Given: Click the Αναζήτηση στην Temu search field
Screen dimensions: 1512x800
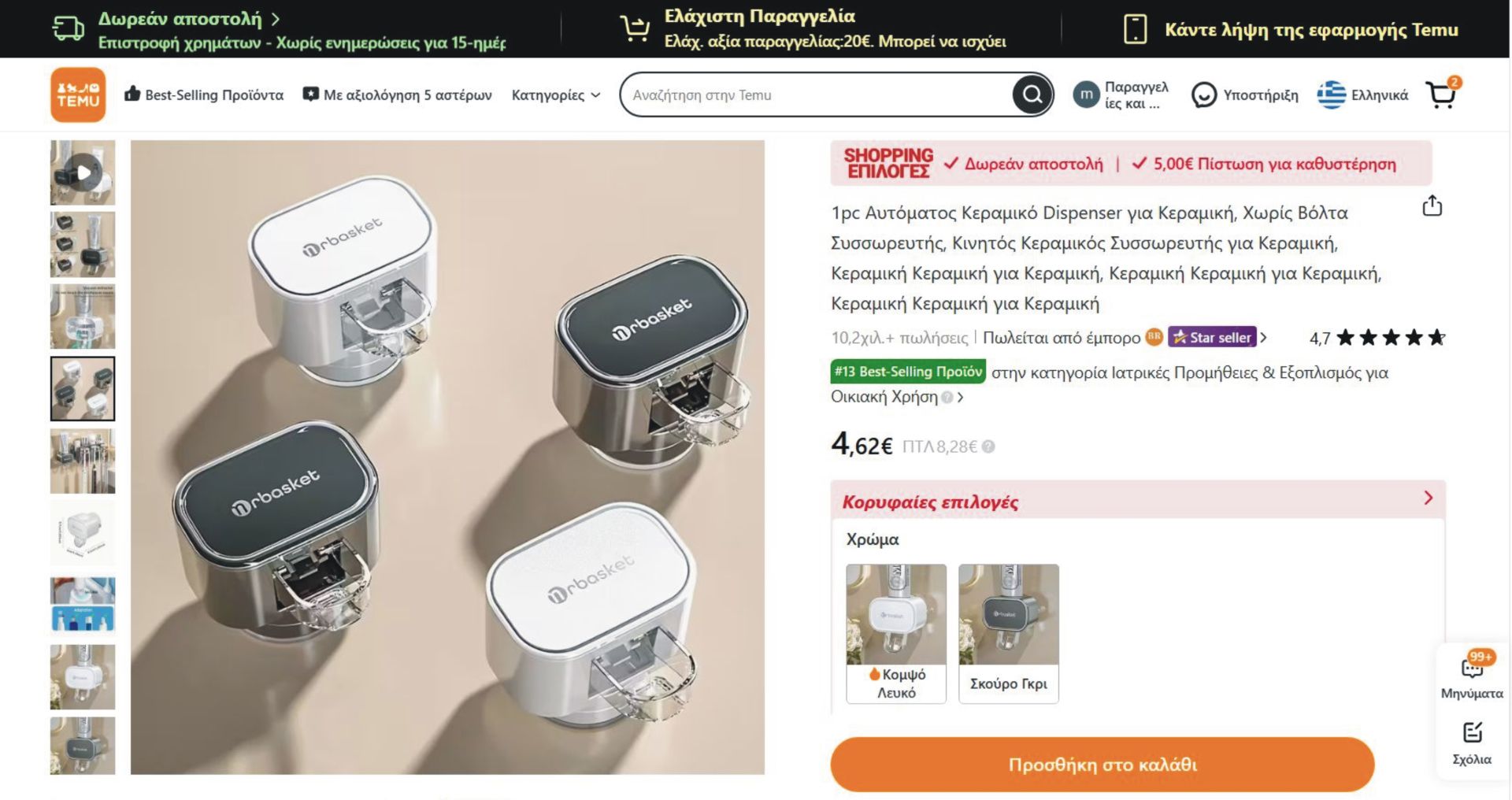Looking at the screenshot, I should pos(819,95).
